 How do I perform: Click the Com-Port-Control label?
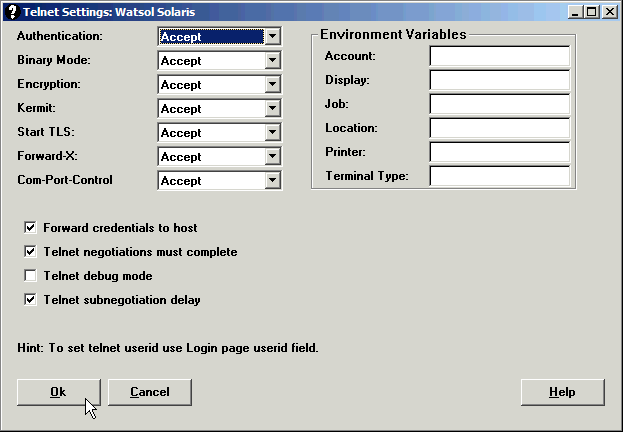[65, 180]
